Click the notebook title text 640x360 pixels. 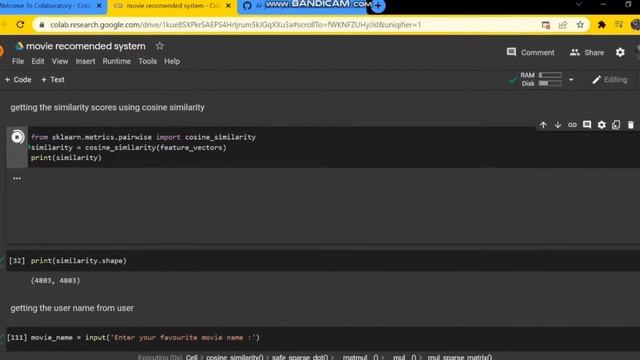pos(86,46)
